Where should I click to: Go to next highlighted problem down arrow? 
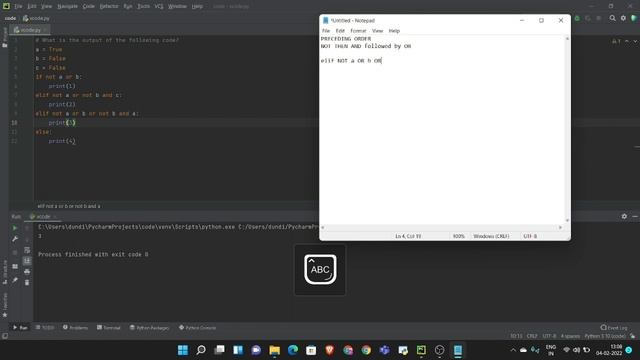[635, 41]
